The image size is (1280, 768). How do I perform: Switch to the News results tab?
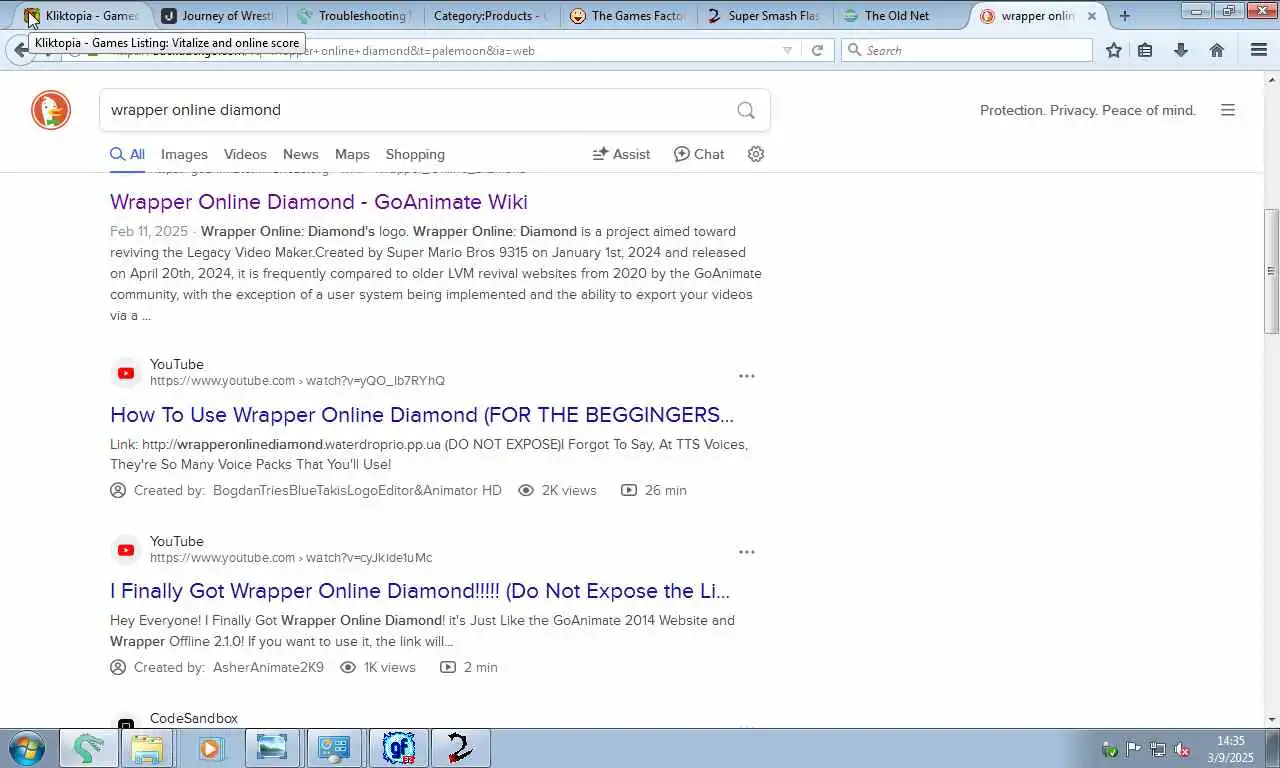300,154
